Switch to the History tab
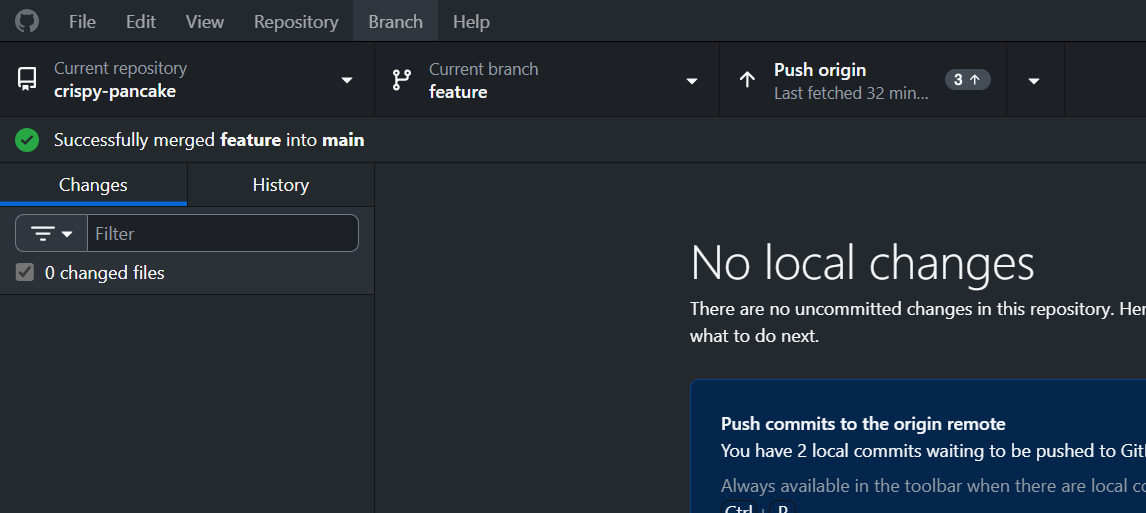 [x=281, y=184]
